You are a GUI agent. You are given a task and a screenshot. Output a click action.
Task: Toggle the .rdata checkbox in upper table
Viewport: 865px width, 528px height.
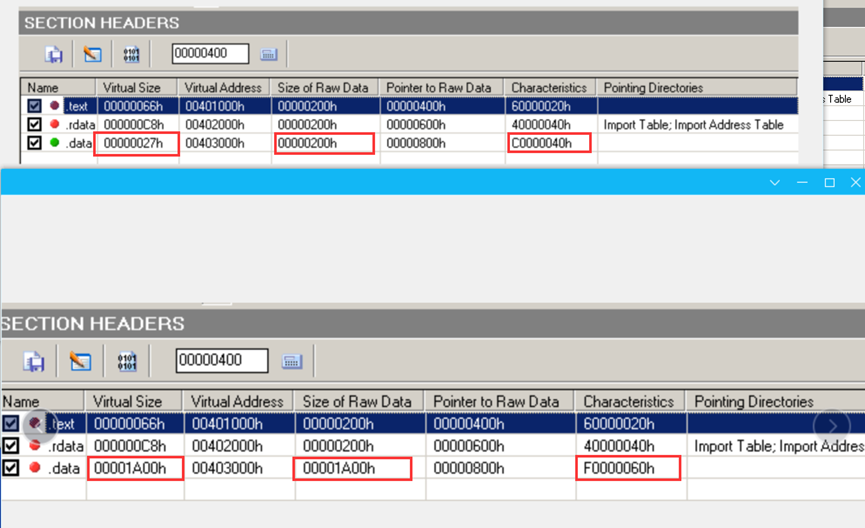pos(34,124)
